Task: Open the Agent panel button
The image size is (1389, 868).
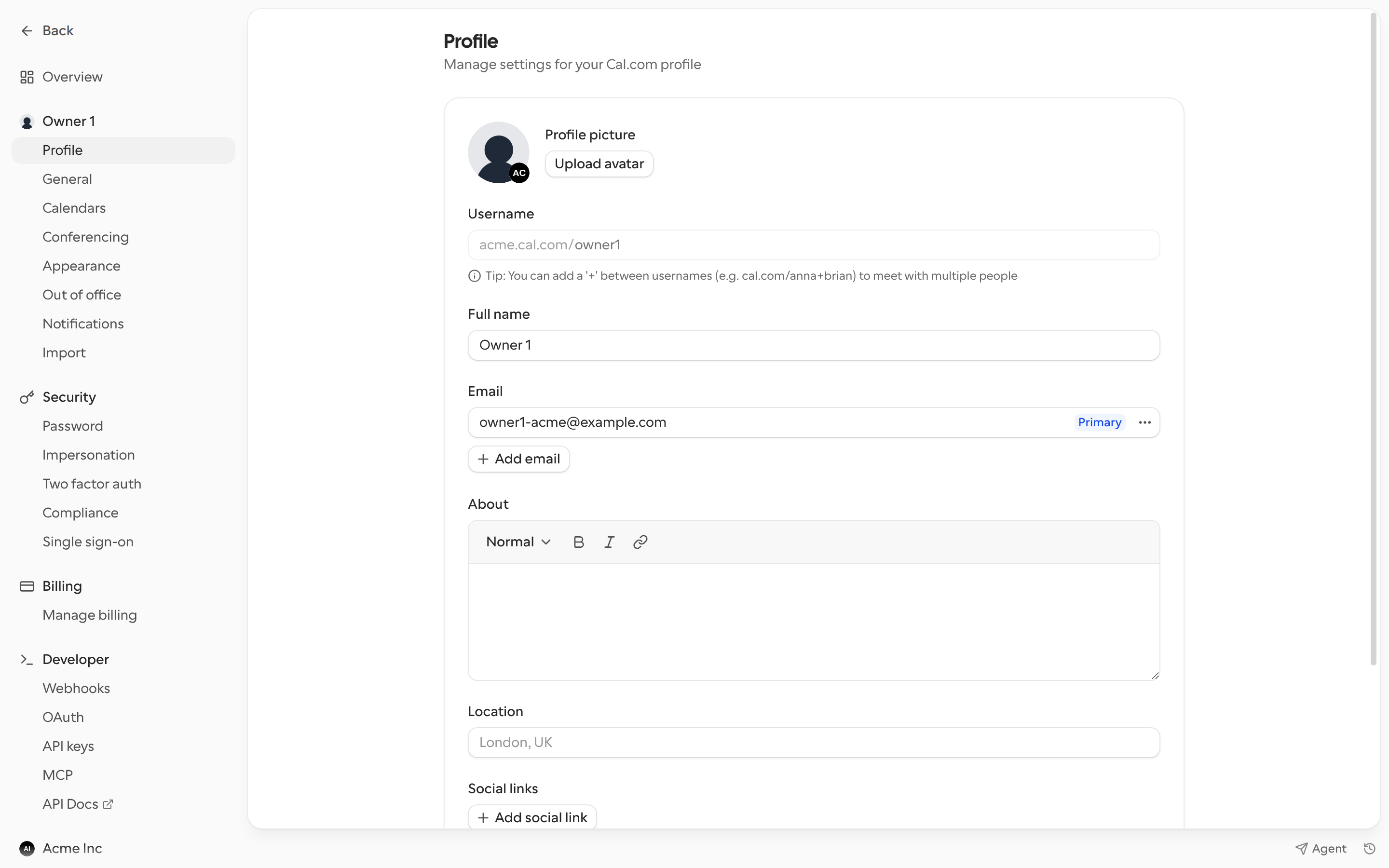Action: (1321, 849)
